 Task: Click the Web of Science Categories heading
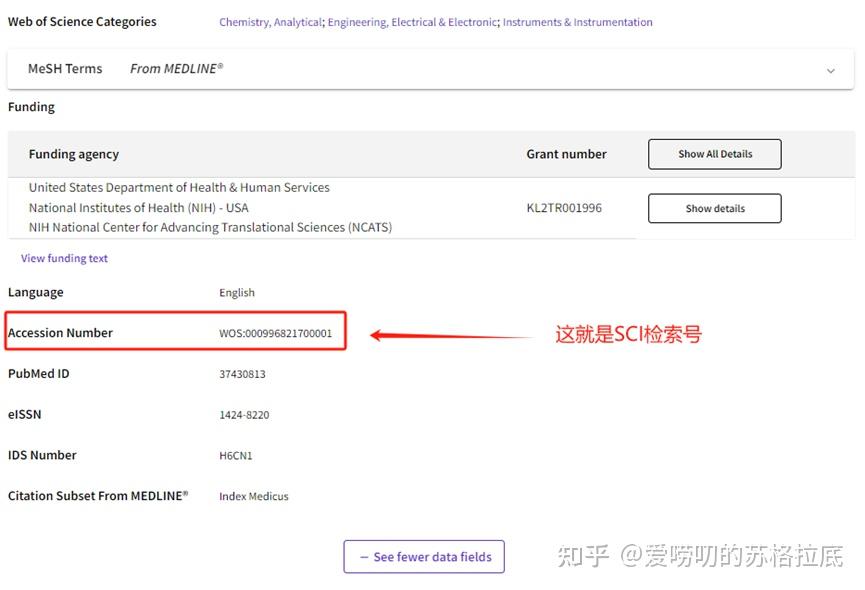82,21
